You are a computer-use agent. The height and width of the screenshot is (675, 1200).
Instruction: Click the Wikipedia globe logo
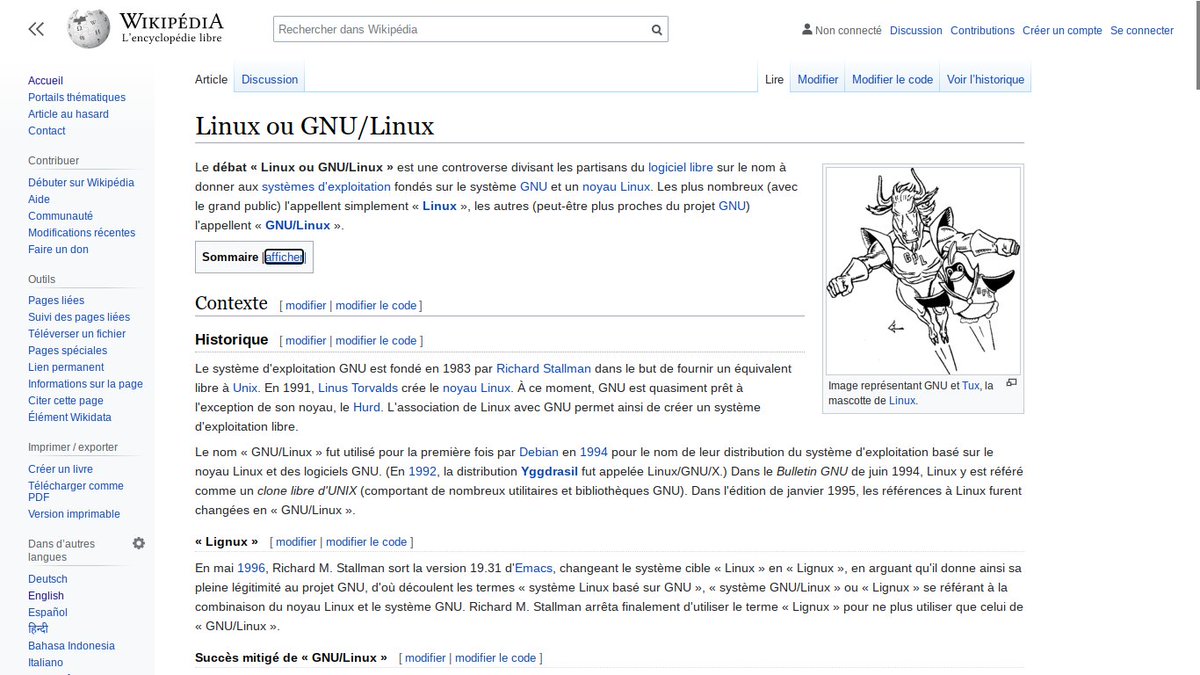point(88,28)
